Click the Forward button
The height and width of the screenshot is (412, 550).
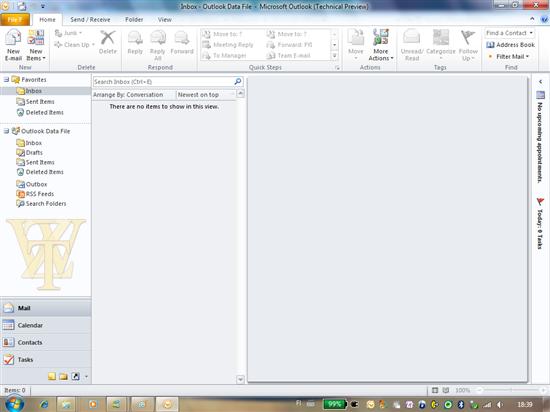pos(182,42)
